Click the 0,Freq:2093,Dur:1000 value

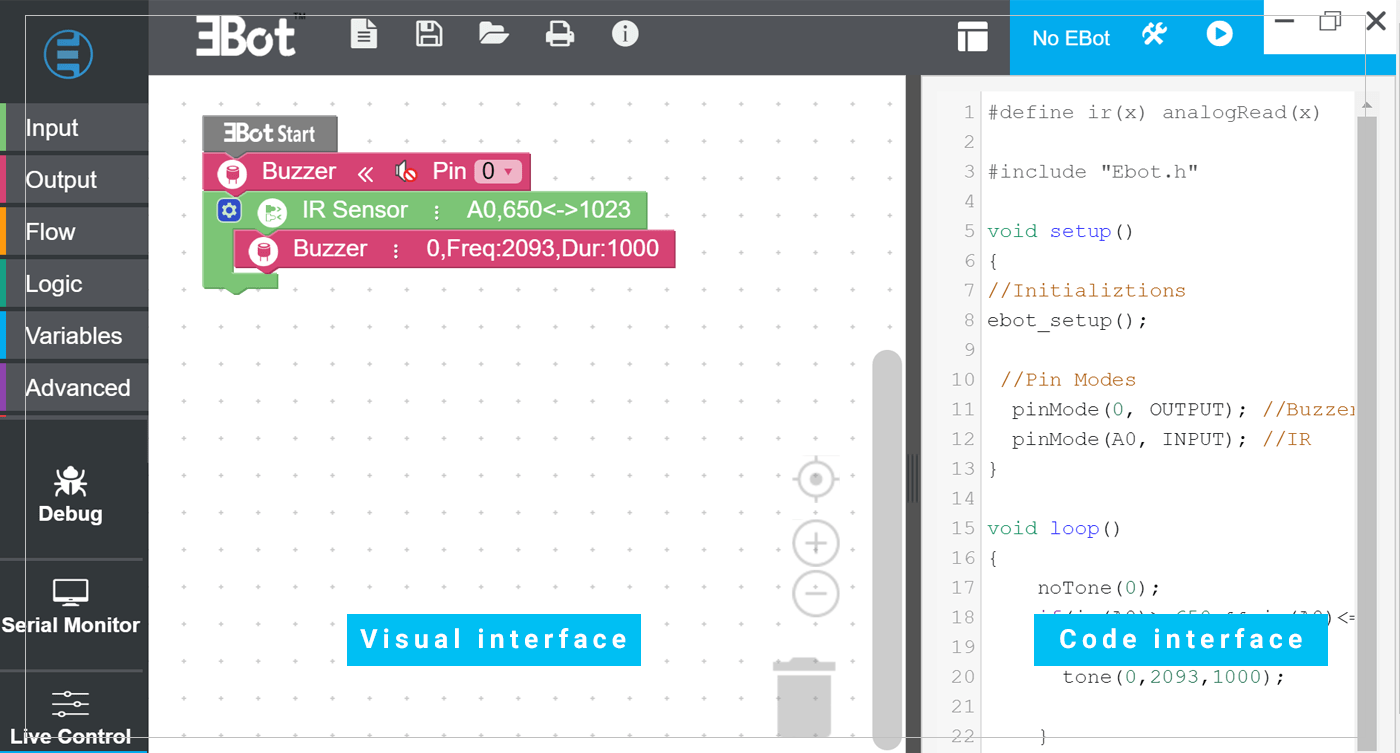[x=543, y=249]
